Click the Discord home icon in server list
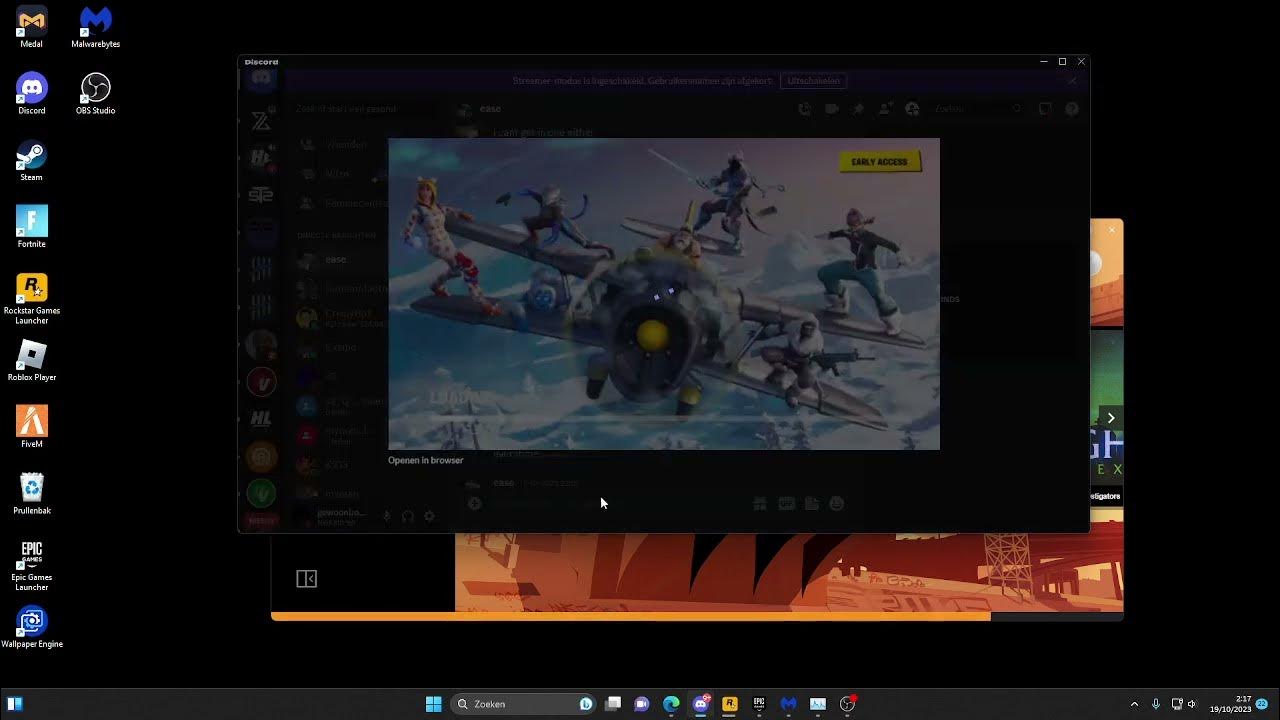The width and height of the screenshot is (1280, 720). pyautogui.click(x=261, y=79)
